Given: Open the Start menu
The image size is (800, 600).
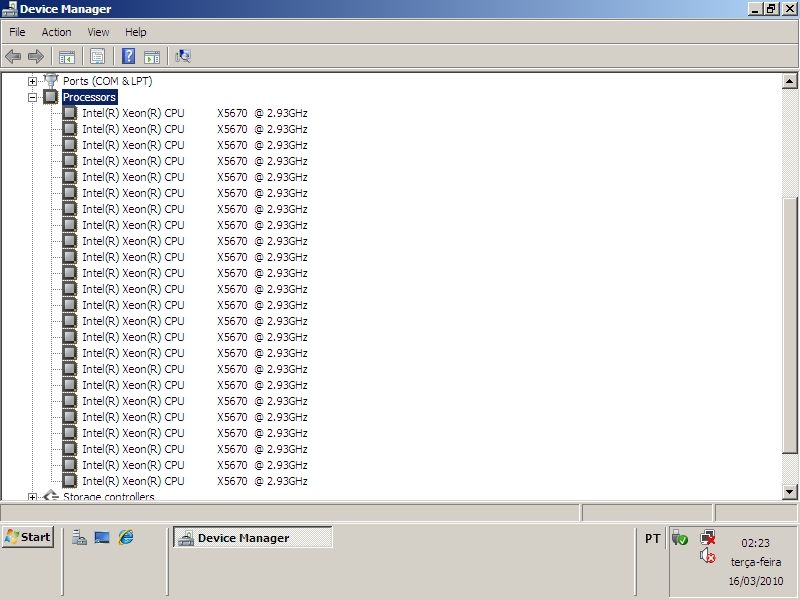Looking at the screenshot, I should (28, 537).
